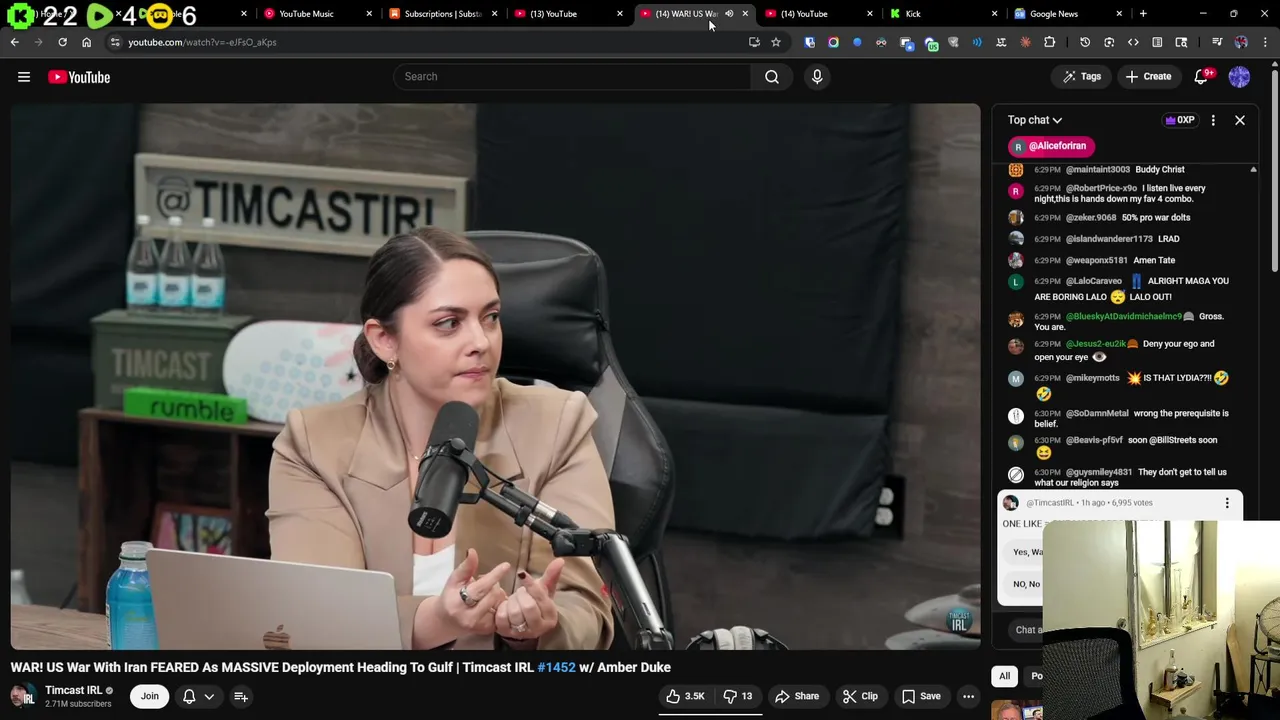Image resolution: width=1280 pixels, height=720 pixels.
Task: Open the live chat three-dot options
Action: coord(1213,120)
